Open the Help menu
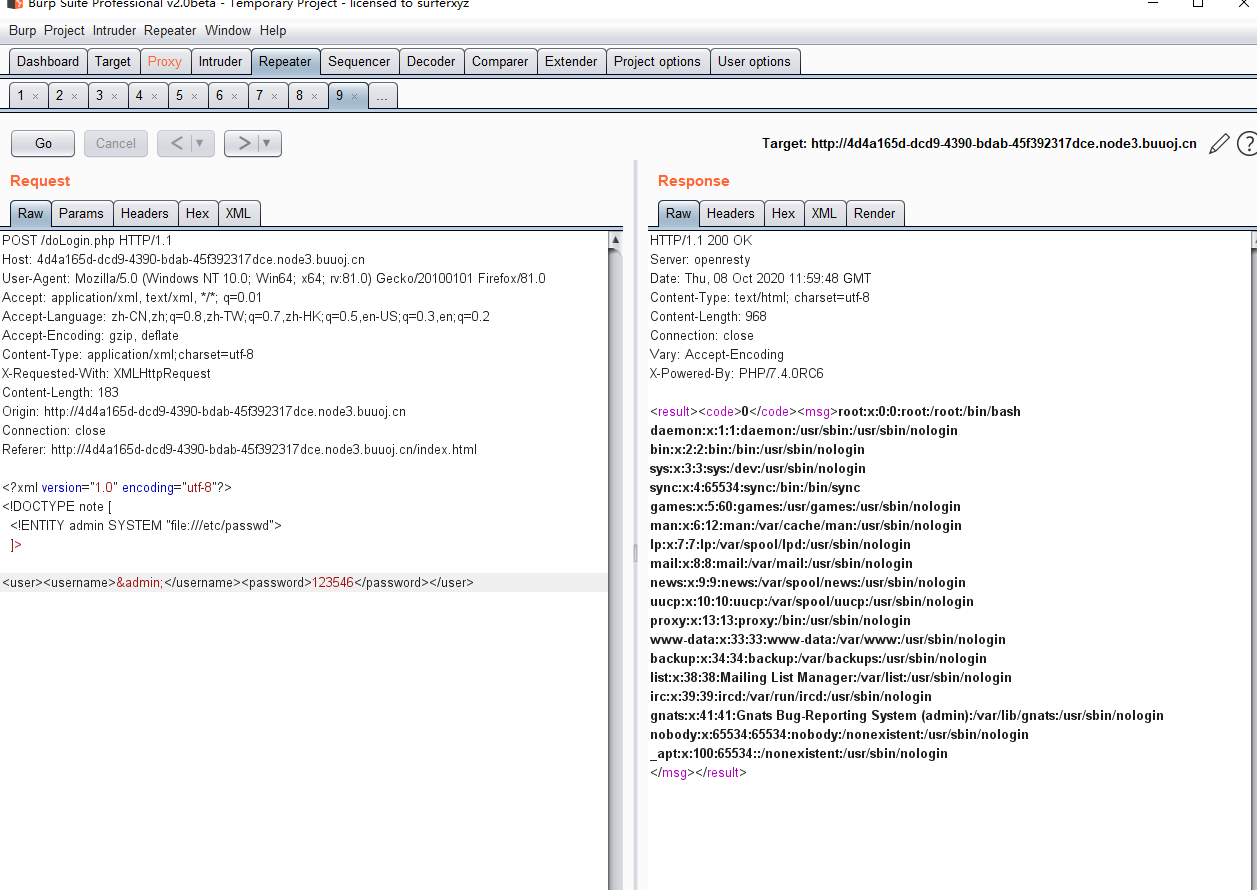Screen dimensions: 1257x890 (273, 30)
